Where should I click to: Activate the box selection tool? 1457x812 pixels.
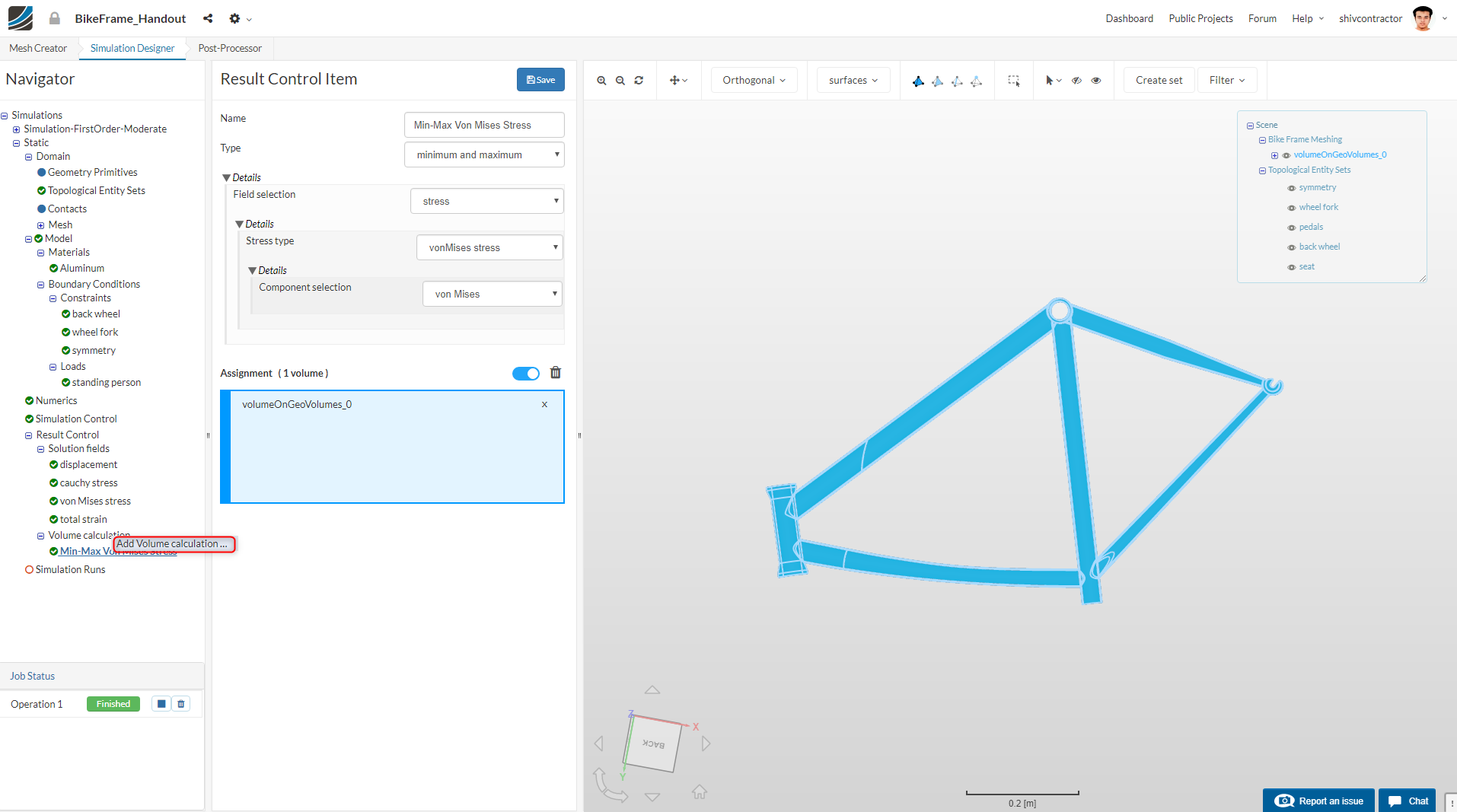tap(1013, 81)
